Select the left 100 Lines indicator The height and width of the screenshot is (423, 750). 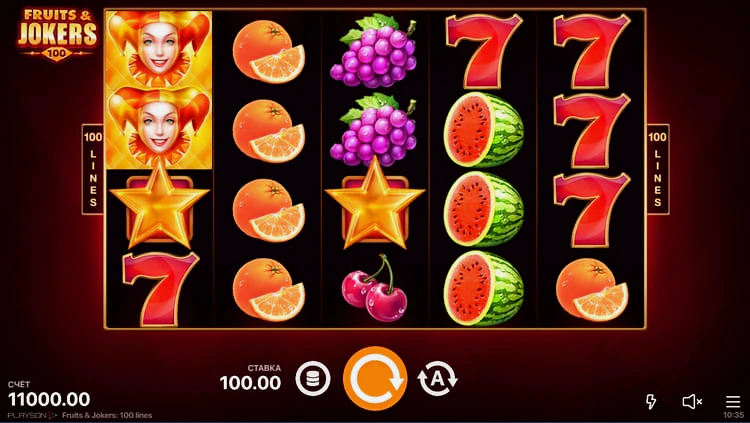click(x=93, y=169)
